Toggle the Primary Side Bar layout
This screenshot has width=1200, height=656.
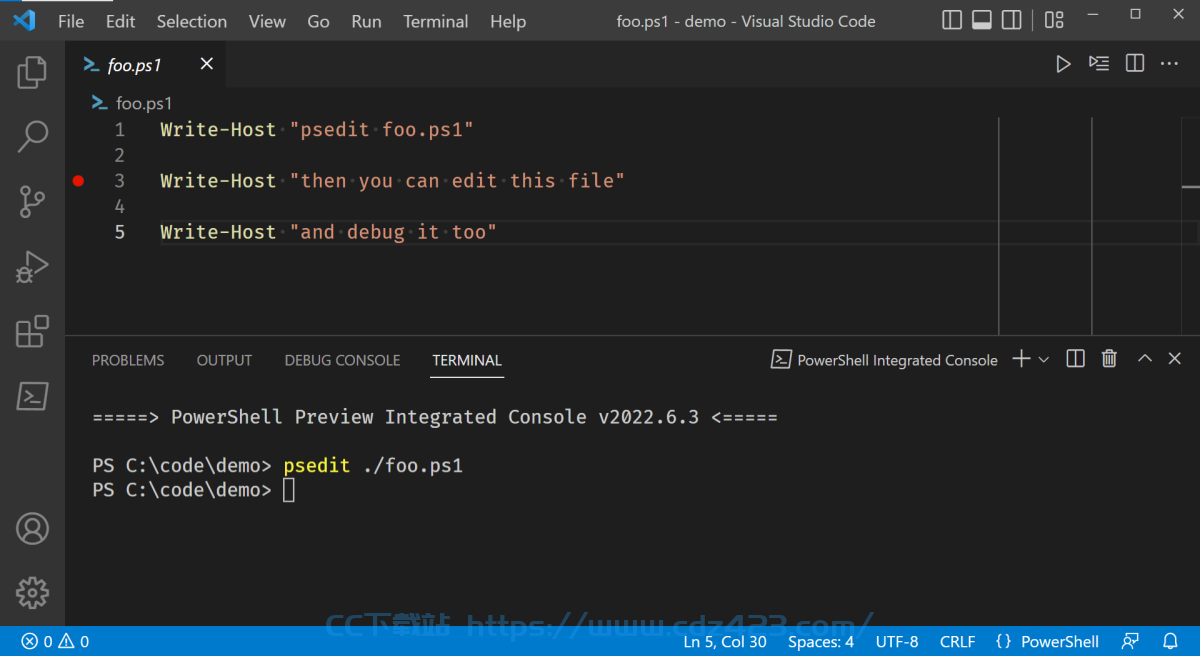click(x=952, y=20)
